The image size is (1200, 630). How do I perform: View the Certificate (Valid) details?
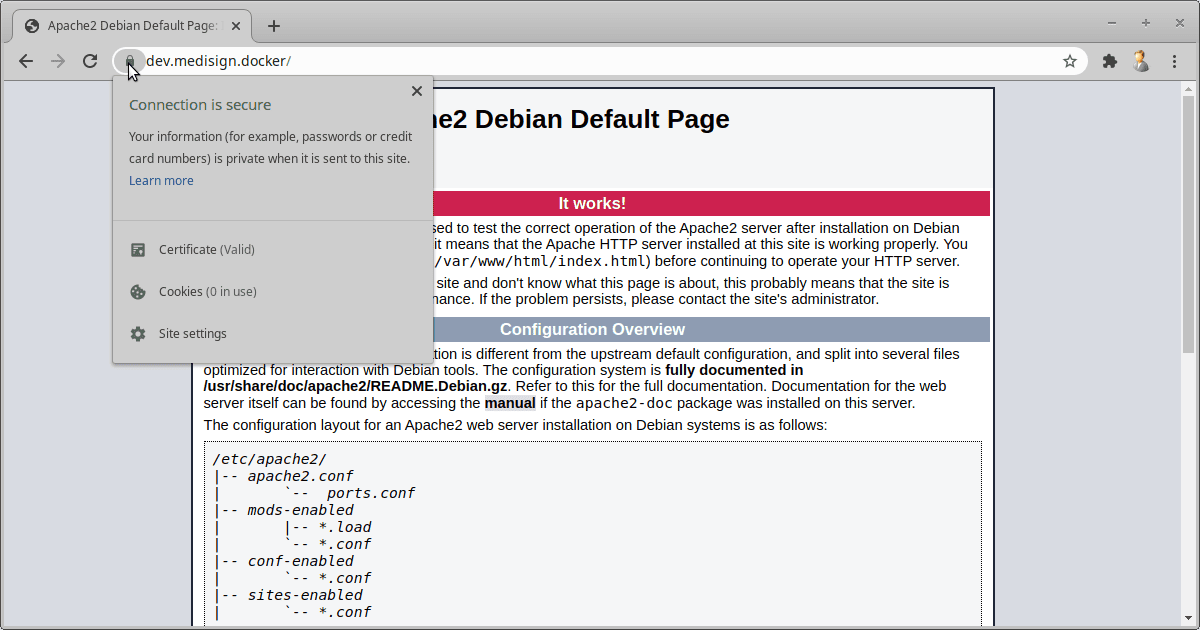(207, 250)
